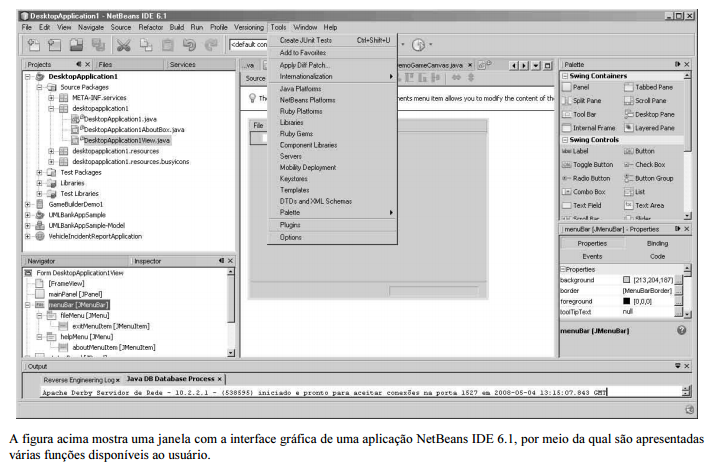Image resolution: width=714 pixels, height=464 pixels.
Task: Click the help question mark icon
Action: [681, 330]
